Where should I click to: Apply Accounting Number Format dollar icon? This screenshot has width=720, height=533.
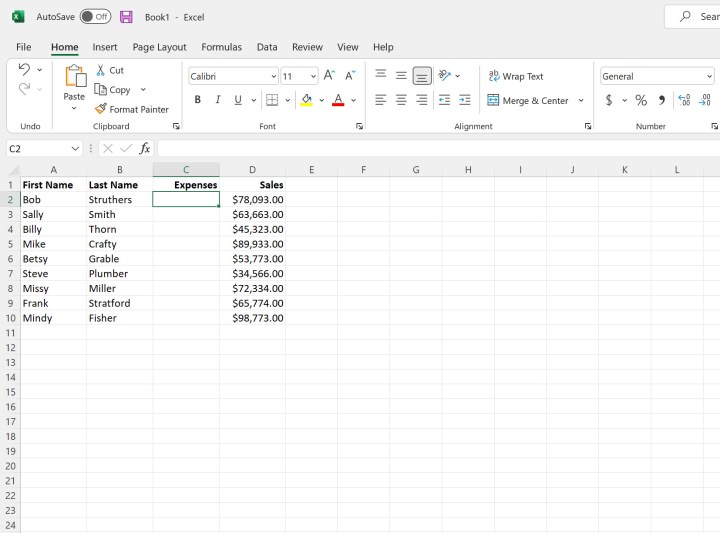click(x=609, y=100)
